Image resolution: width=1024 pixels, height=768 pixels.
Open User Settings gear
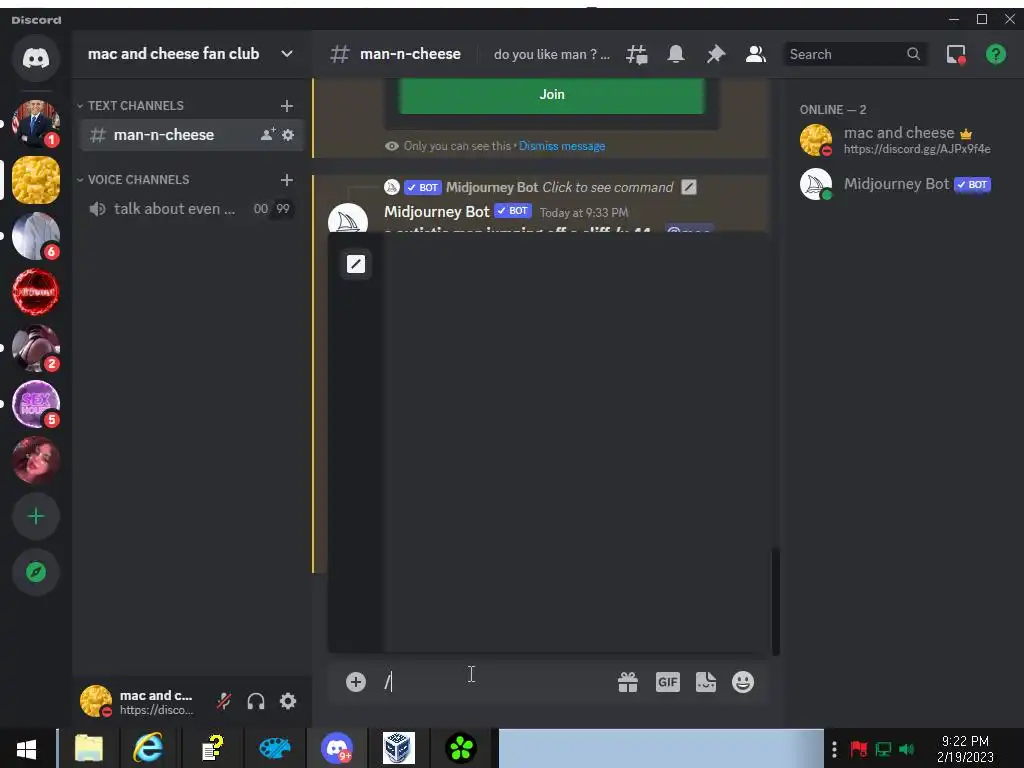288,701
